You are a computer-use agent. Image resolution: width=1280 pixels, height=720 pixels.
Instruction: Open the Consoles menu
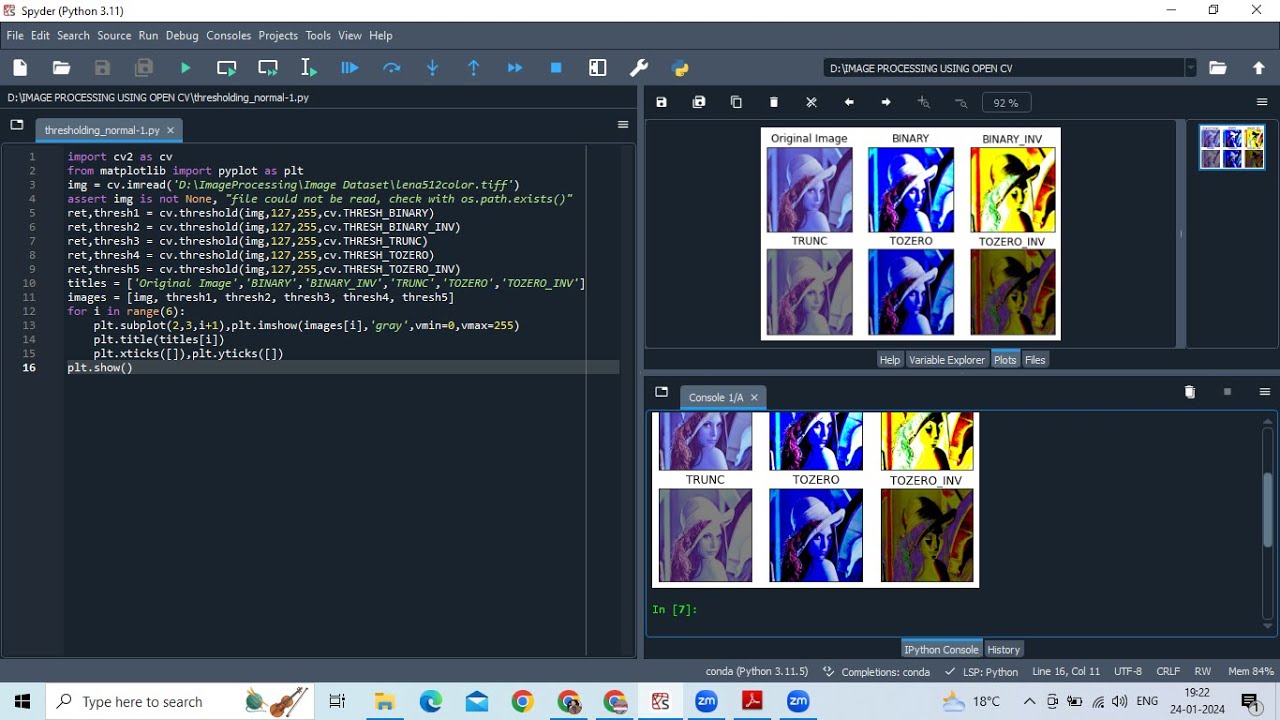[x=229, y=35]
